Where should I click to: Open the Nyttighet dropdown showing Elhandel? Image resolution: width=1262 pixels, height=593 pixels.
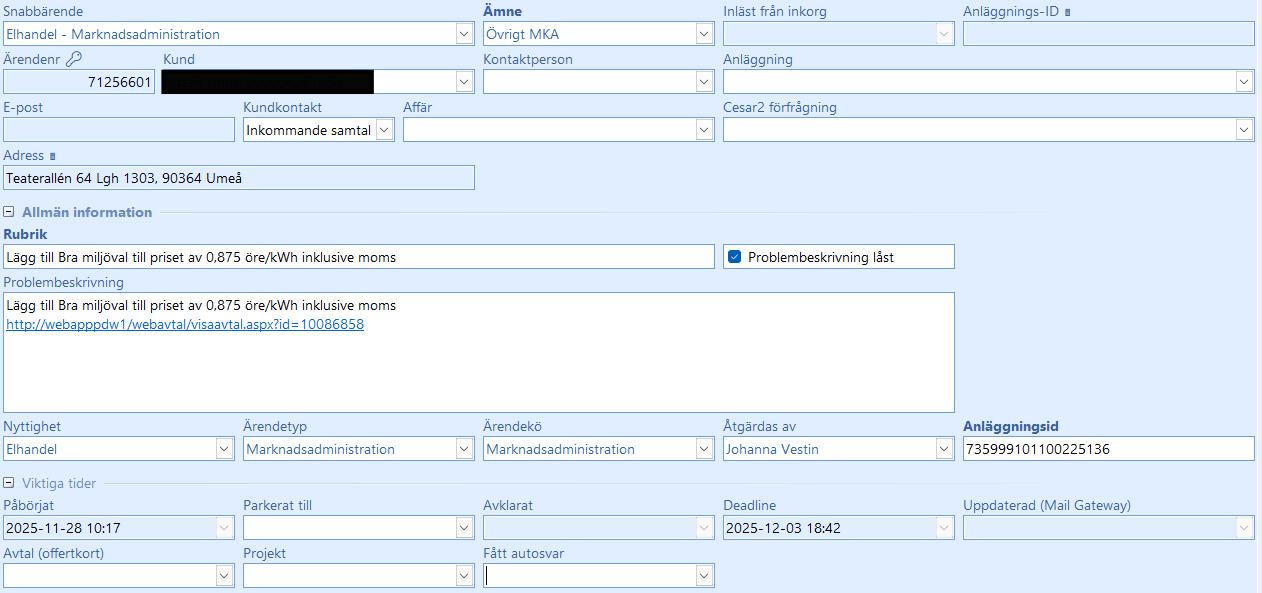point(224,450)
